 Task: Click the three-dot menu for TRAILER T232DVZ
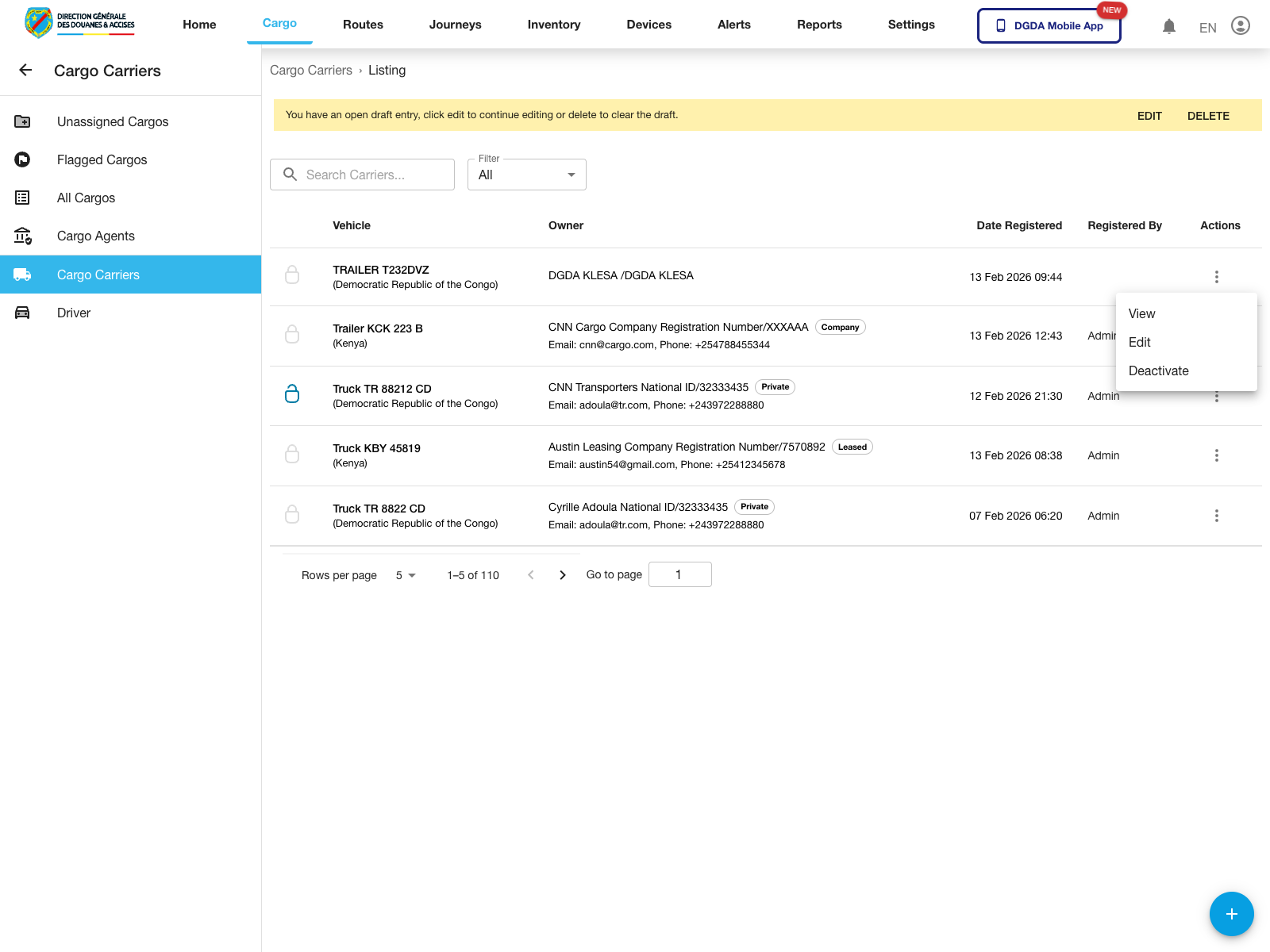tap(1216, 277)
